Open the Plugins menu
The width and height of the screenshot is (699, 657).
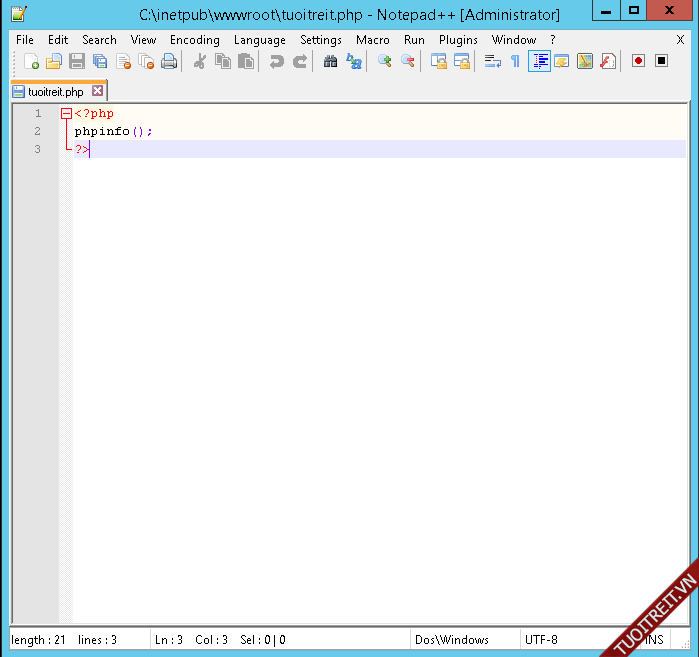coord(458,40)
